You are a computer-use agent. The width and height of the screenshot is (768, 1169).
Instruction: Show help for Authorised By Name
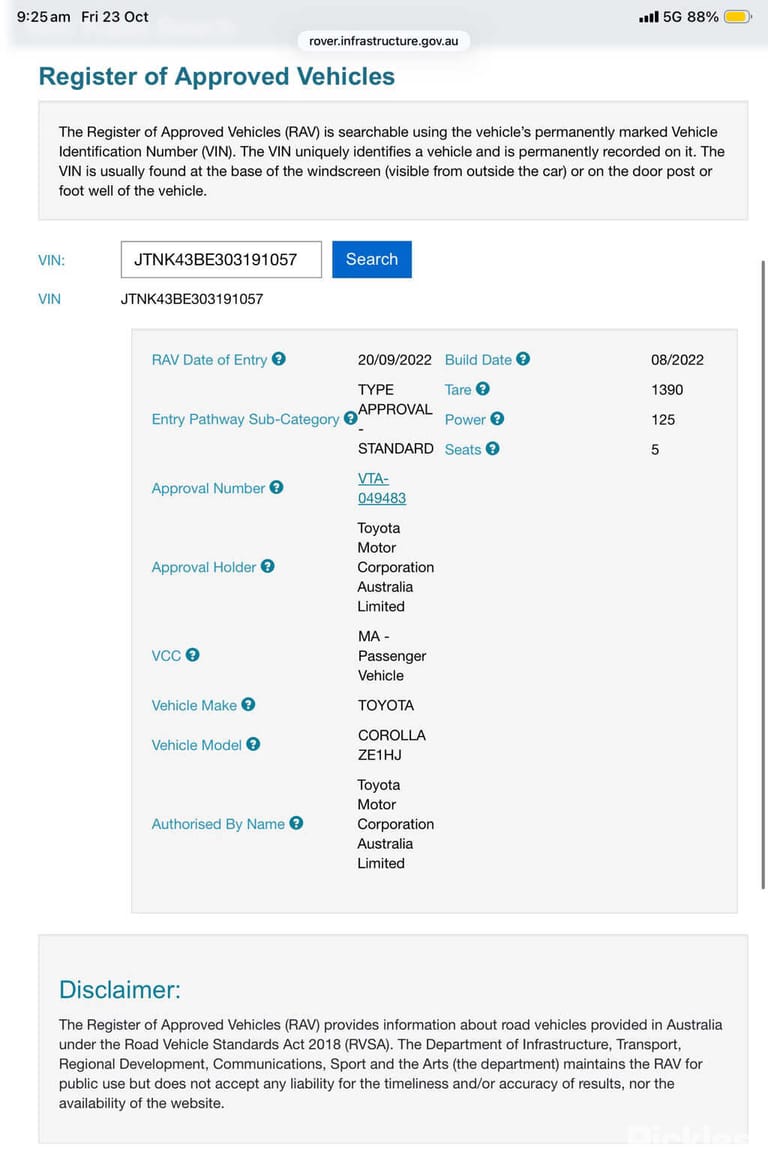(296, 822)
